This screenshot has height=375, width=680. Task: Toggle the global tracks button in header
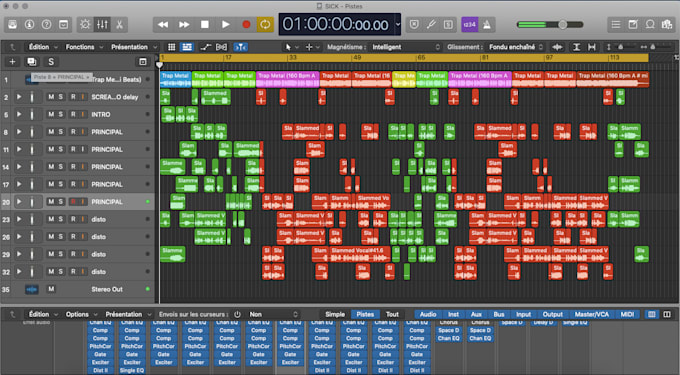pos(143,62)
